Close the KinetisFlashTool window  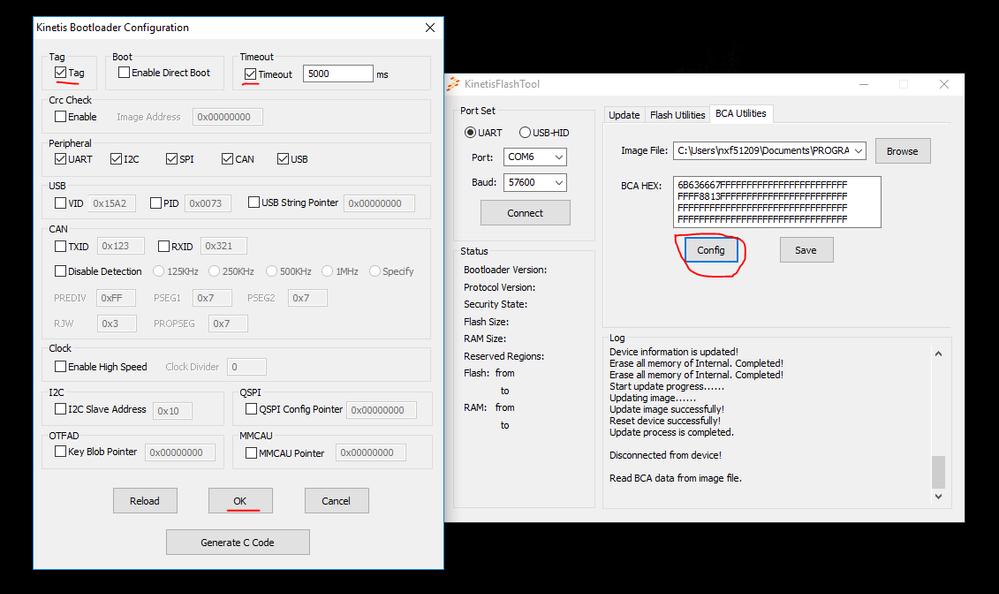click(944, 84)
